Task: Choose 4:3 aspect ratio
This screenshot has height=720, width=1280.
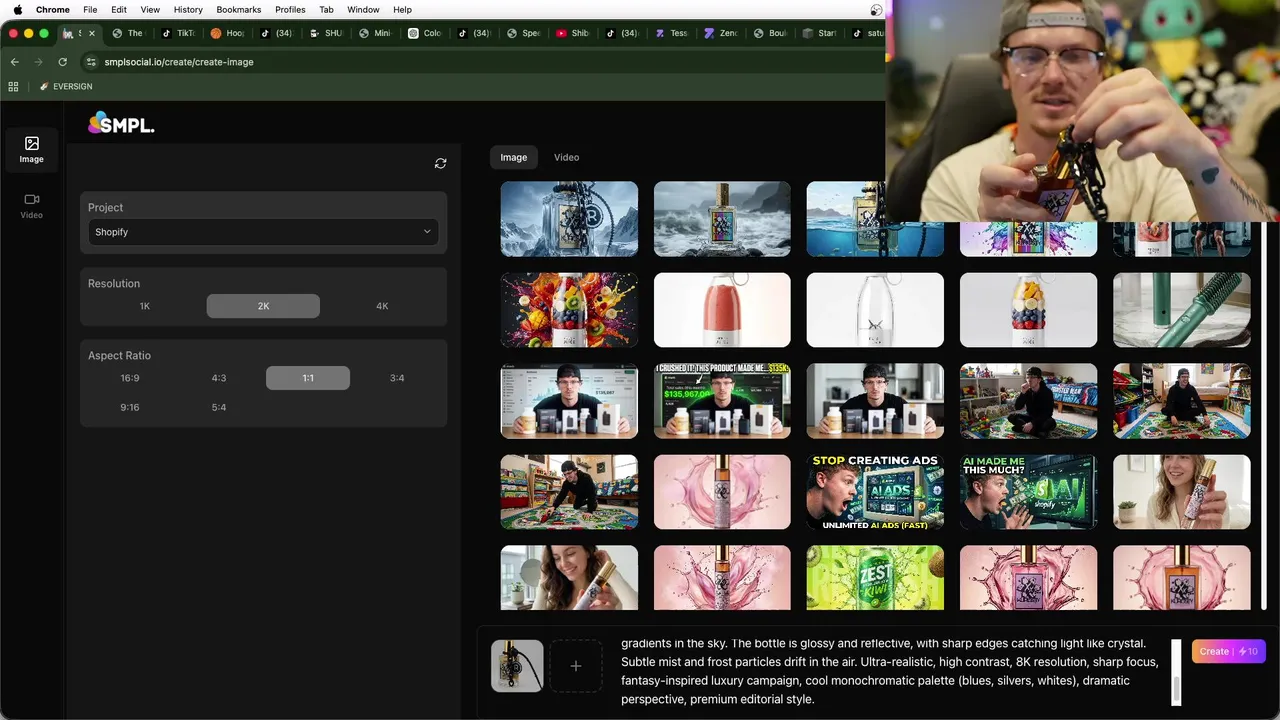Action: [x=219, y=378]
